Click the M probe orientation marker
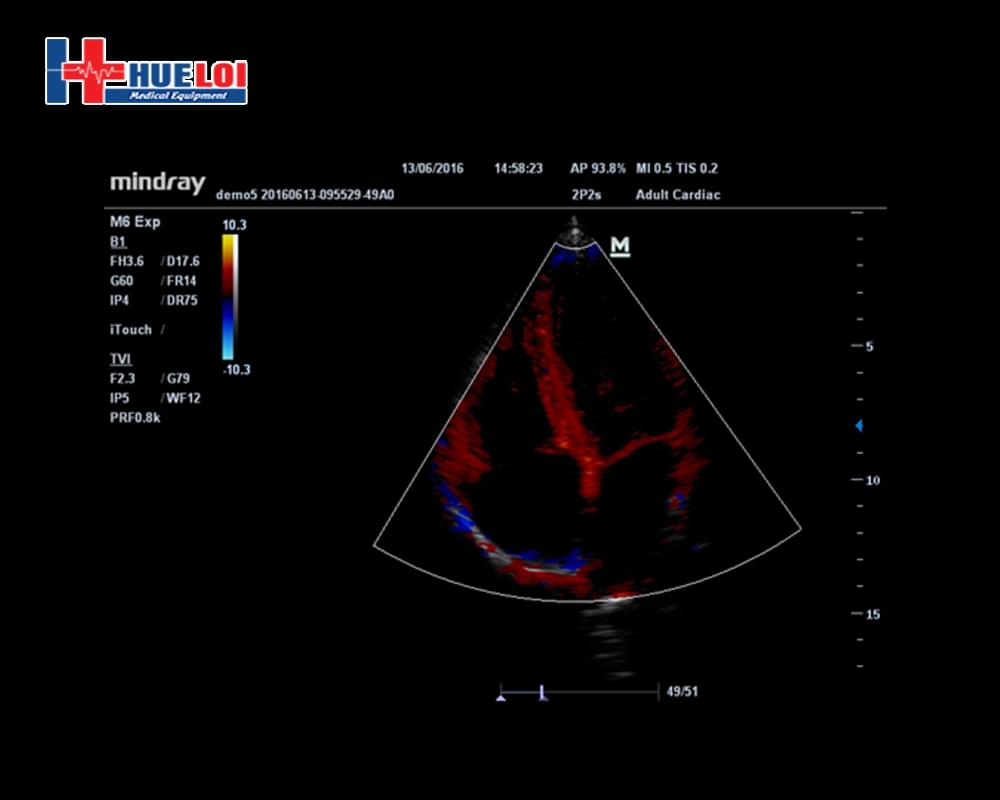1000x800 pixels. click(x=620, y=246)
